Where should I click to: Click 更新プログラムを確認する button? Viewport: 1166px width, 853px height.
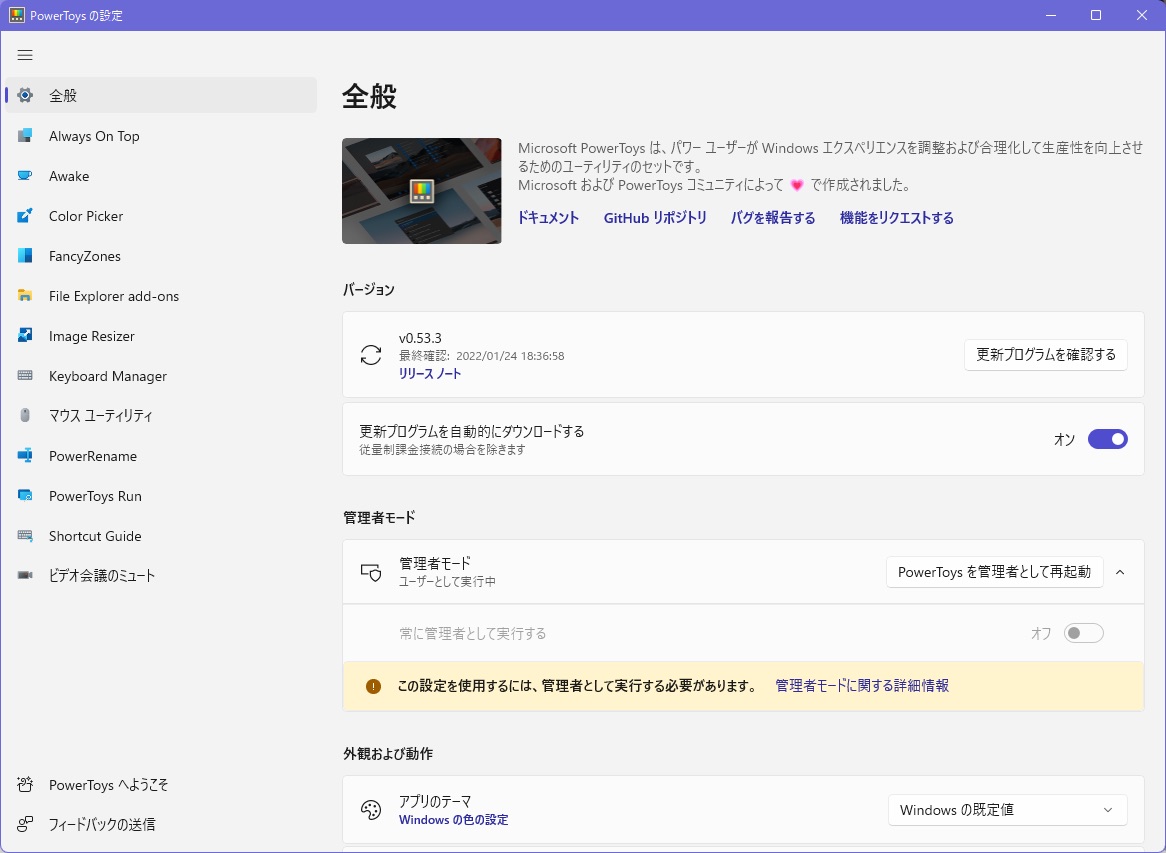[1046, 355]
